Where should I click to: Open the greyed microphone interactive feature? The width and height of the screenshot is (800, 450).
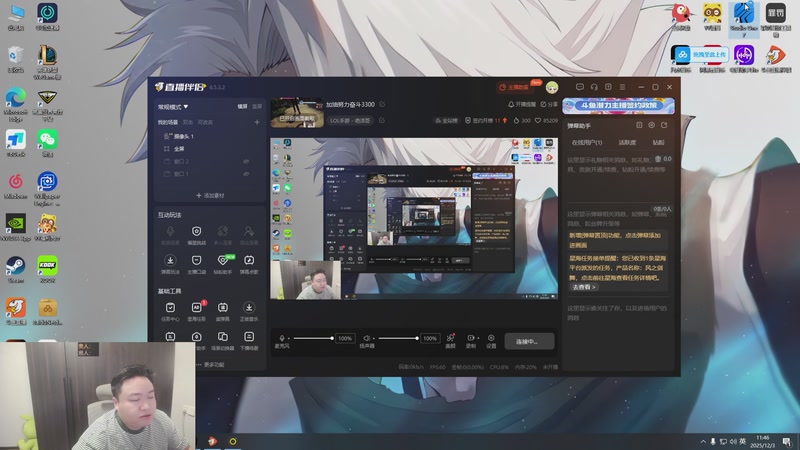pyautogui.click(x=170, y=235)
